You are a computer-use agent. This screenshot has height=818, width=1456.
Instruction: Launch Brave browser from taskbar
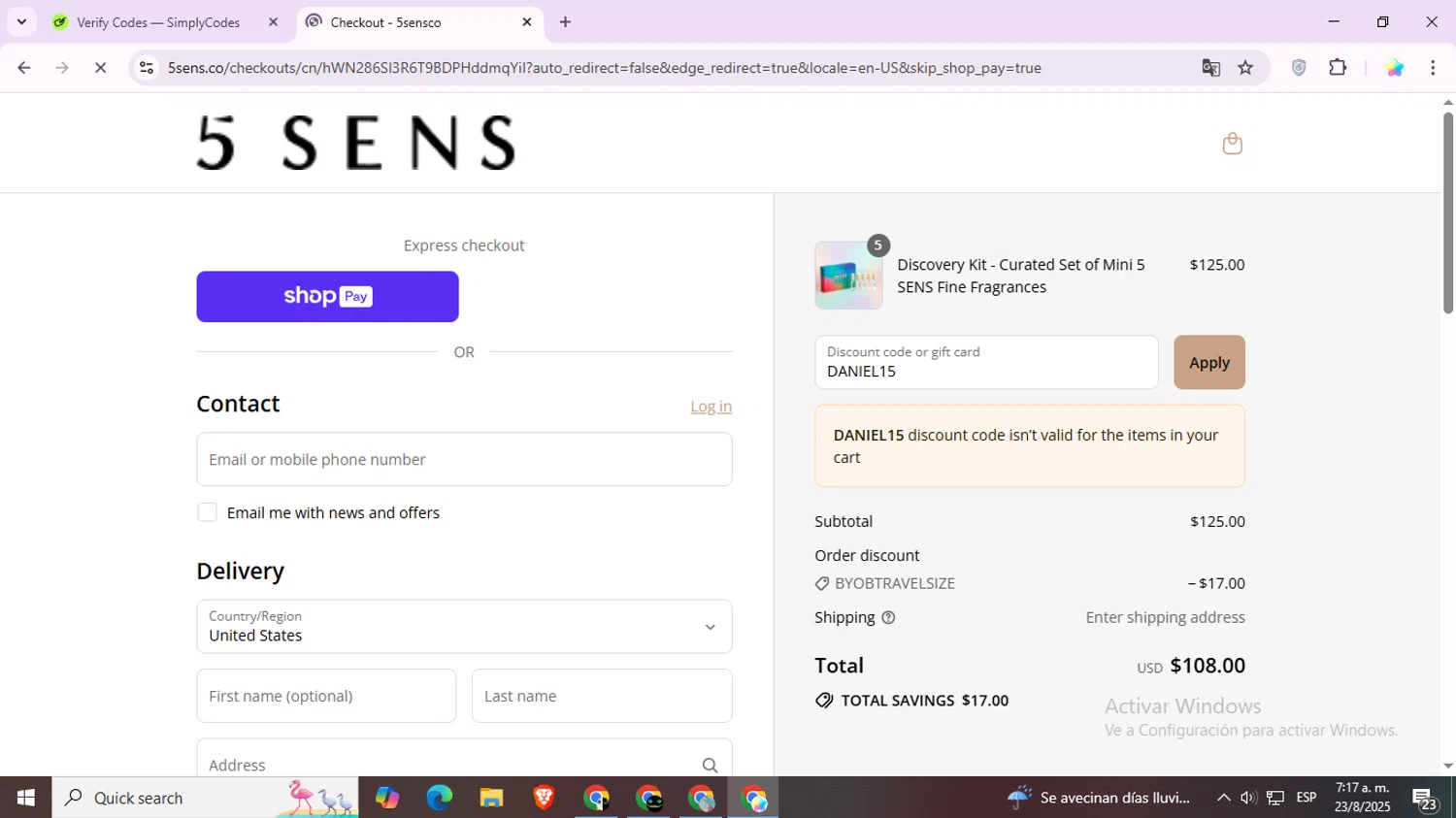544,798
